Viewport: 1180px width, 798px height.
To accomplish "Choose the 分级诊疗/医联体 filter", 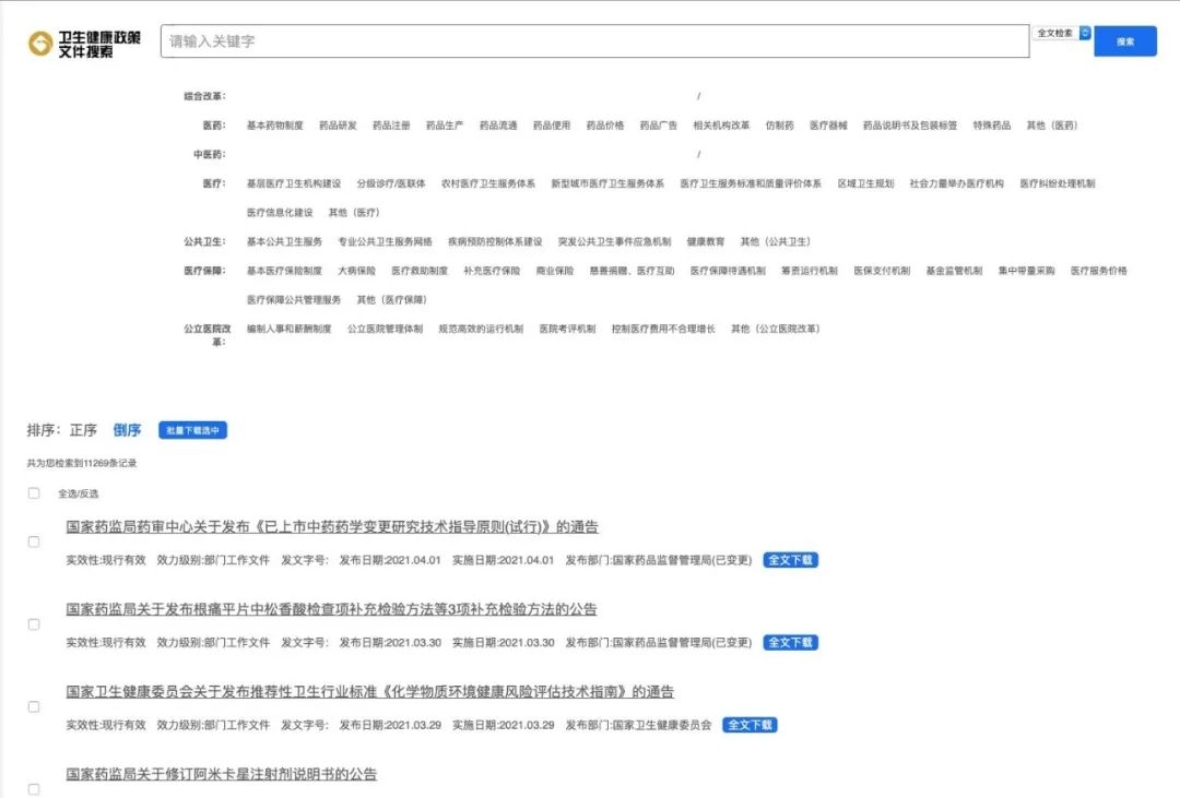I will point(391,184).
